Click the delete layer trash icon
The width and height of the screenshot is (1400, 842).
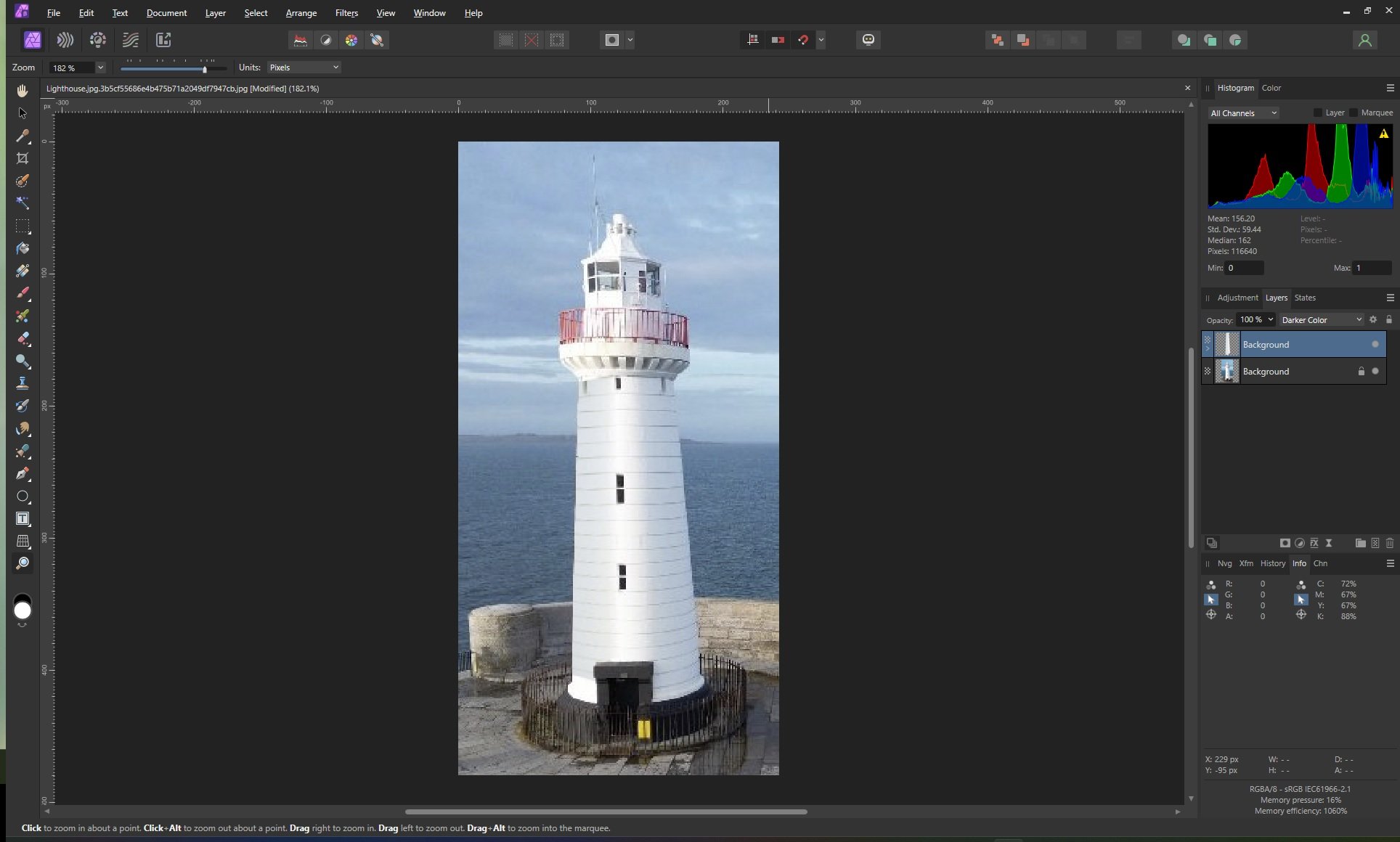(1389, 543)
